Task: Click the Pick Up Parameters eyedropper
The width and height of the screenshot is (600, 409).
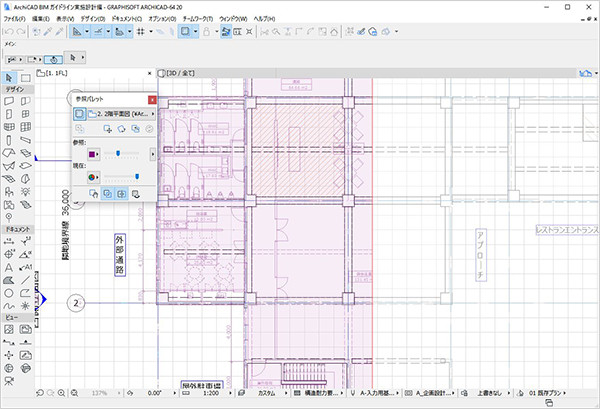Action: (x=47, y=32)
